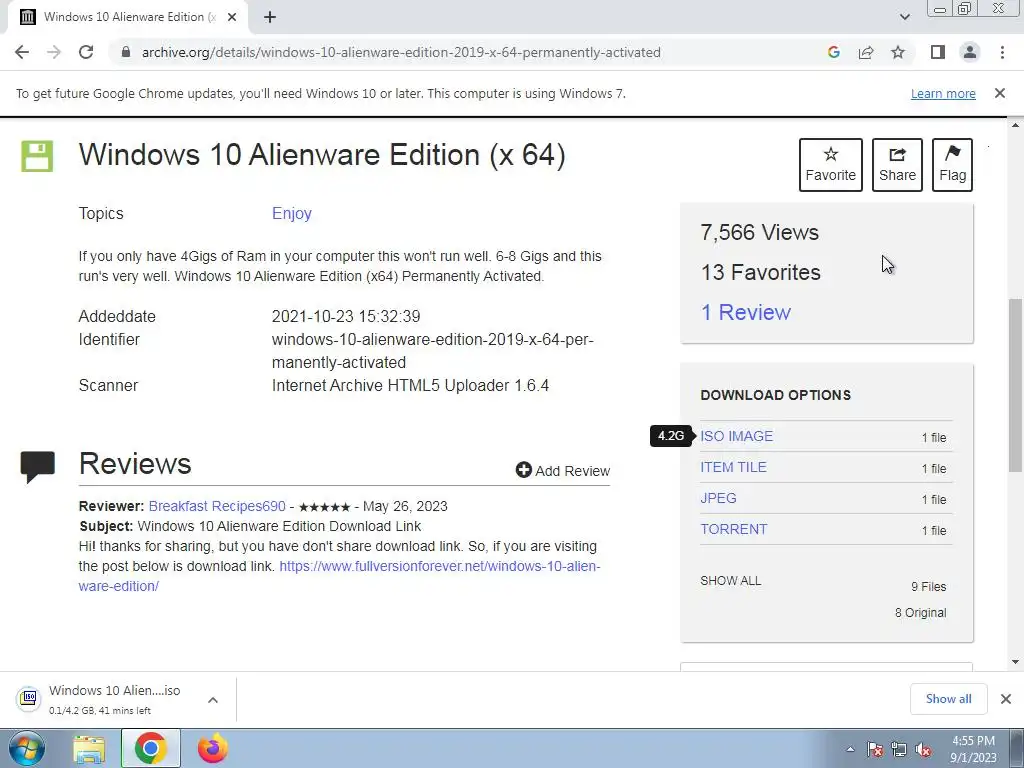Open the Action Center flag icon
The width and height of the screenshot is (1024, 768).
[875, 749]
